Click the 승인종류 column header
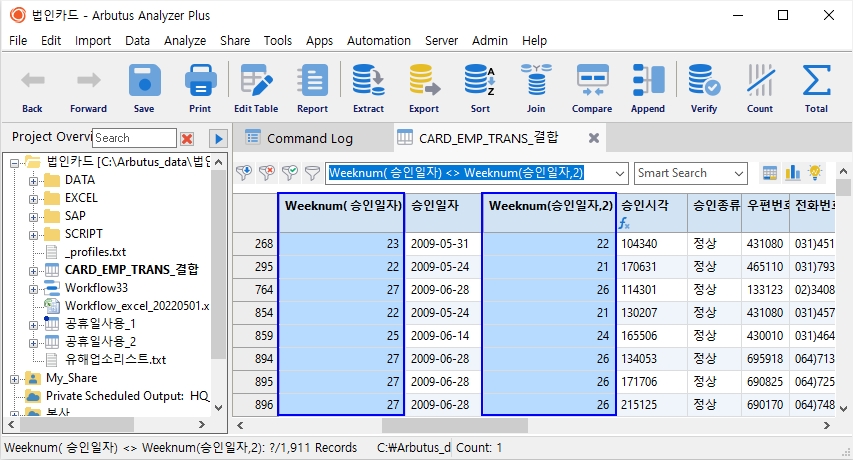The width and height of the screenshot is (853, 460). coord(714,212)
